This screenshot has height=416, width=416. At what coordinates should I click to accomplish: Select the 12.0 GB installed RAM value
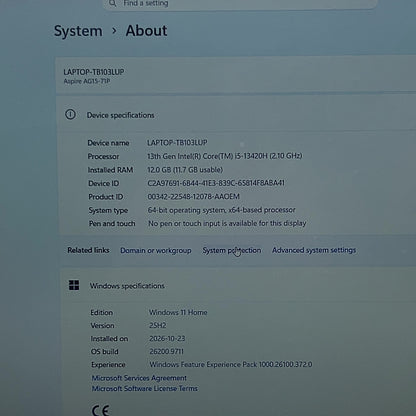185,170
